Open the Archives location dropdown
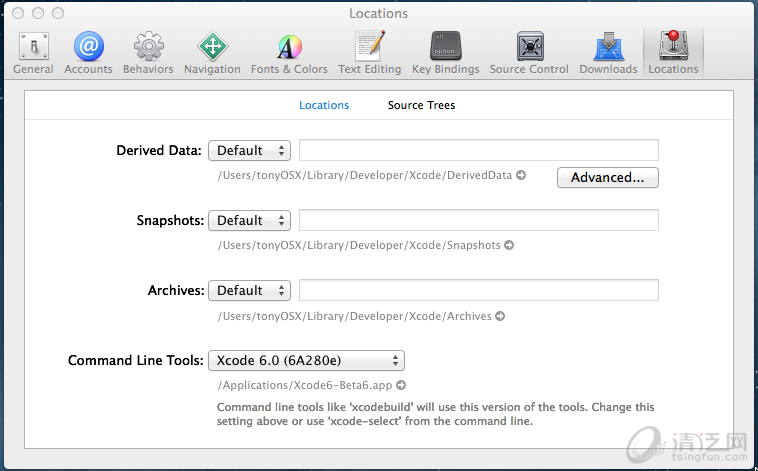 click(249, 291)
